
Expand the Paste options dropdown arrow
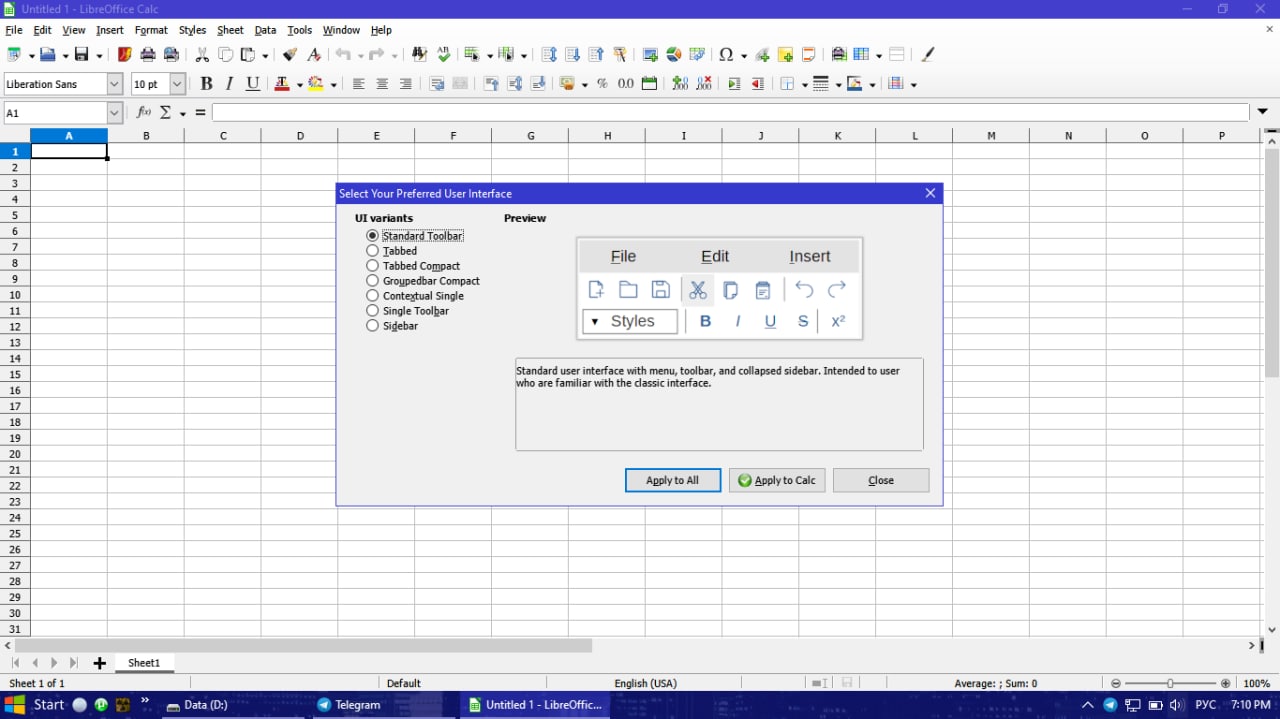(x=266, y=56)
